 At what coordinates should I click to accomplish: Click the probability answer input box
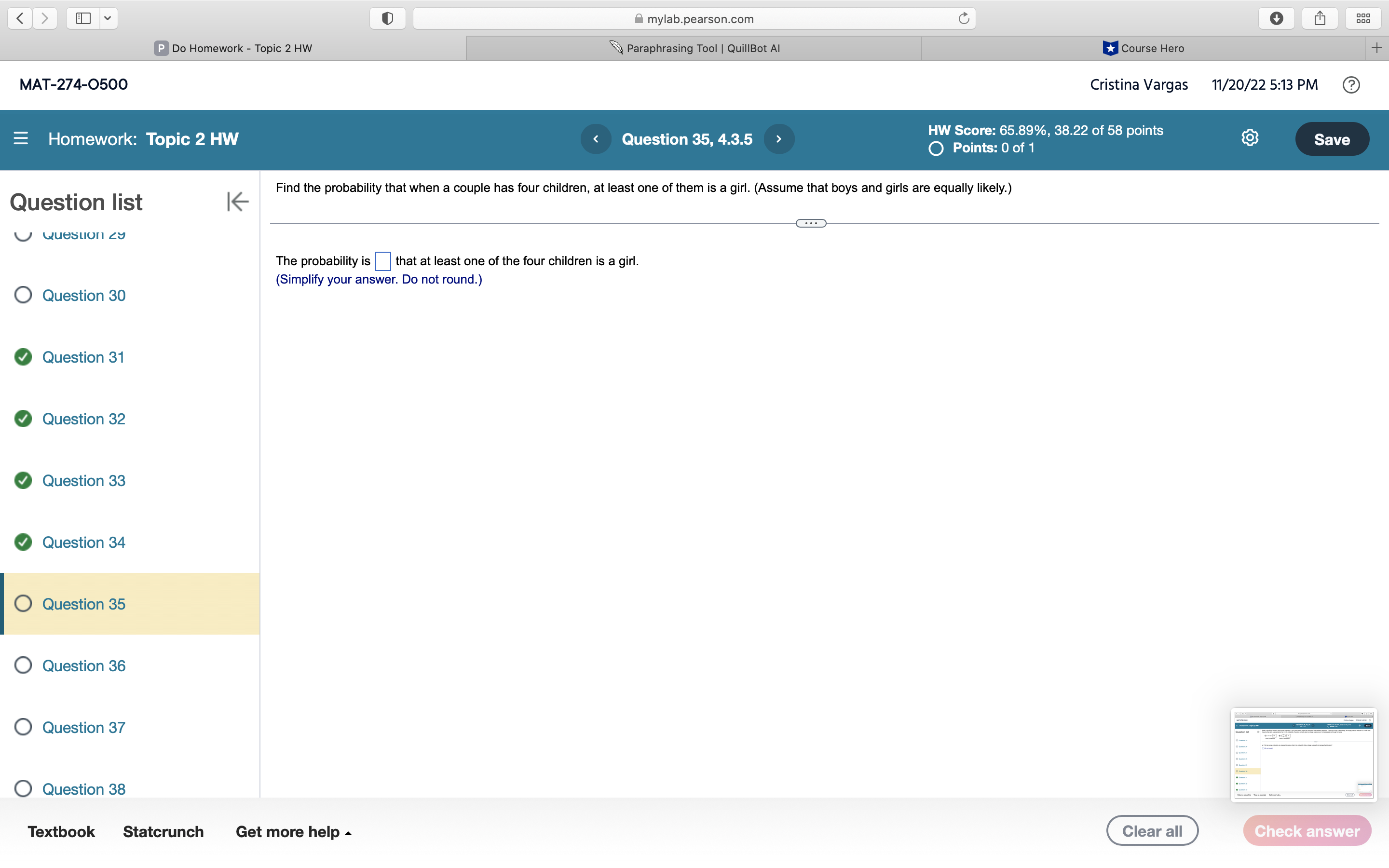point(383,261)
